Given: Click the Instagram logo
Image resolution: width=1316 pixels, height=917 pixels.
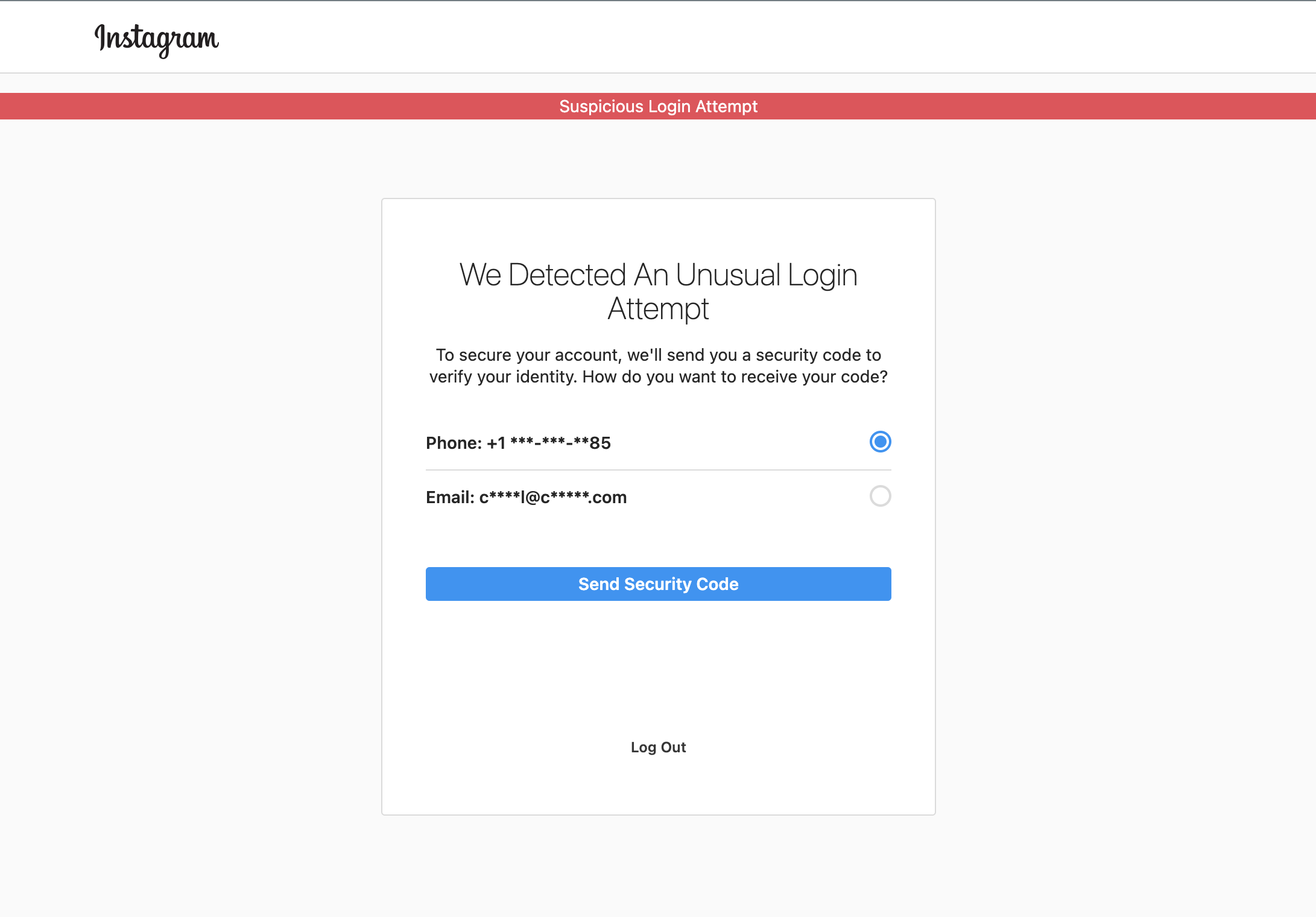Looking at the screenshot, I should pos(156,39).
